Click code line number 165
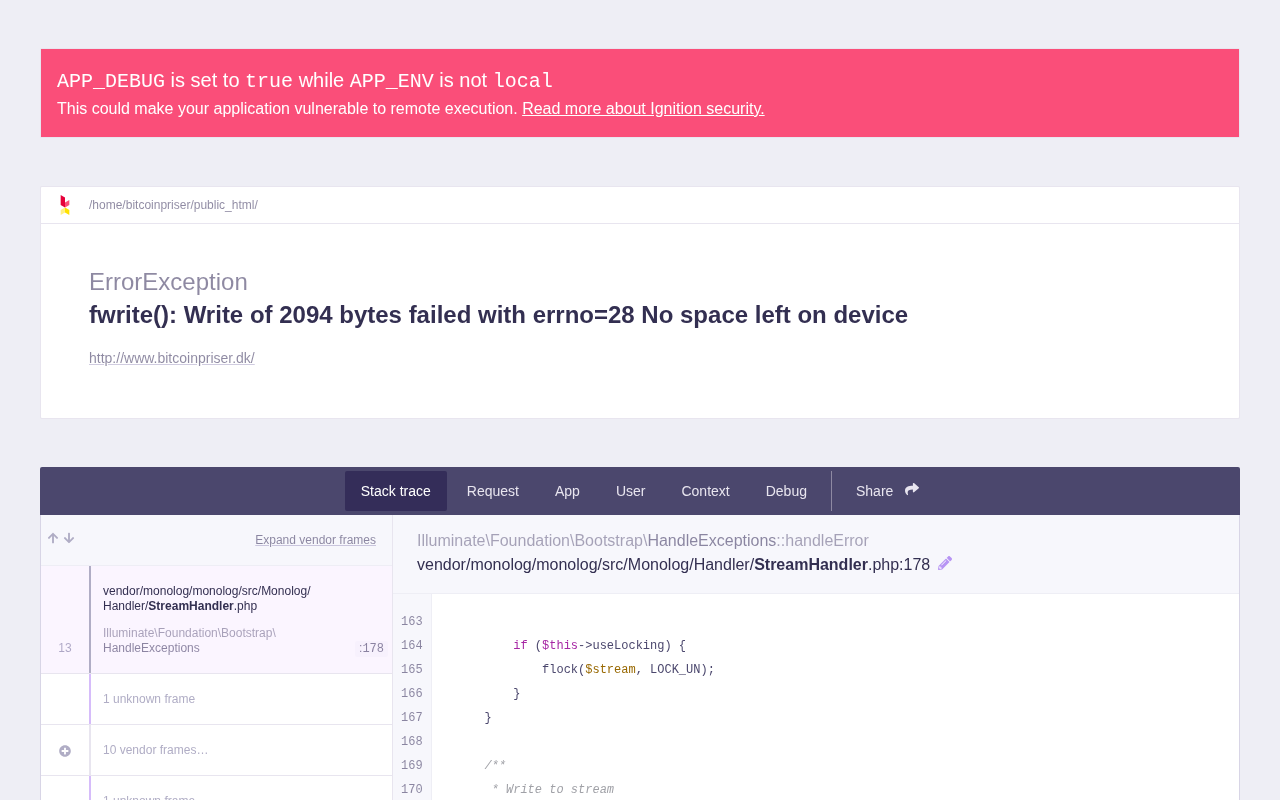The width and height of the screenshot is (1280, 800). coord(412,670)
